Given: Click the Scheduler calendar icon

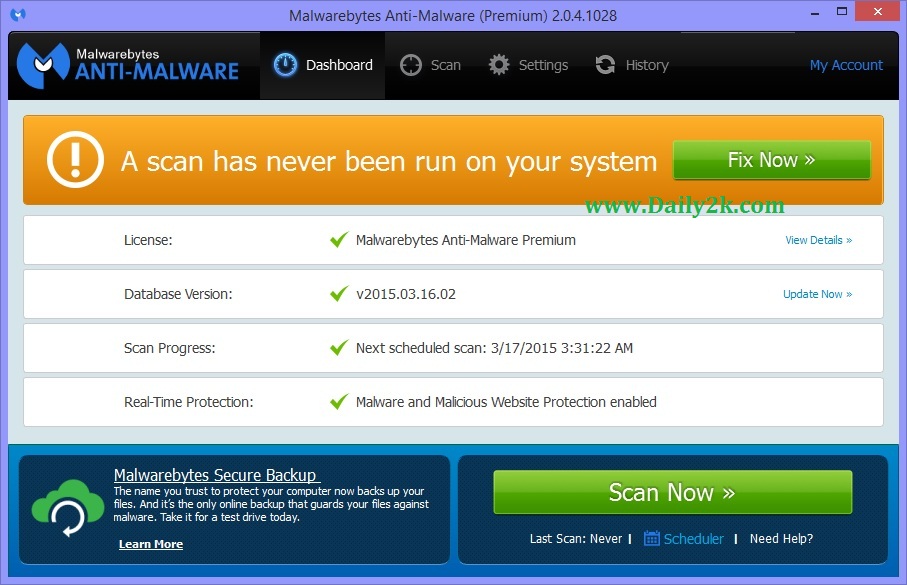Looking at the screenshot, I should tap(651, 538).
